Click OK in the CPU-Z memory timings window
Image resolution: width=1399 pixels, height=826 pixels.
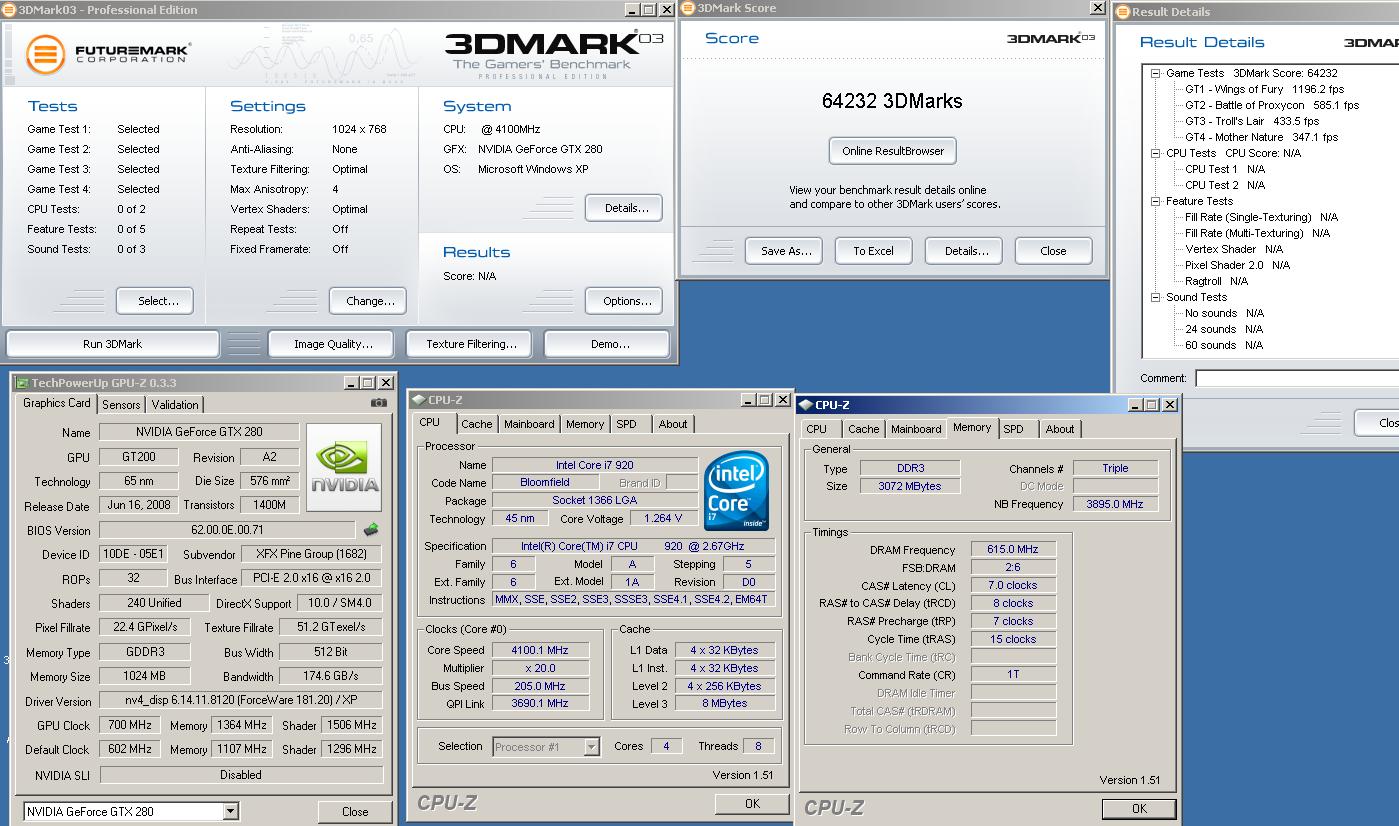click(1139, 808)
